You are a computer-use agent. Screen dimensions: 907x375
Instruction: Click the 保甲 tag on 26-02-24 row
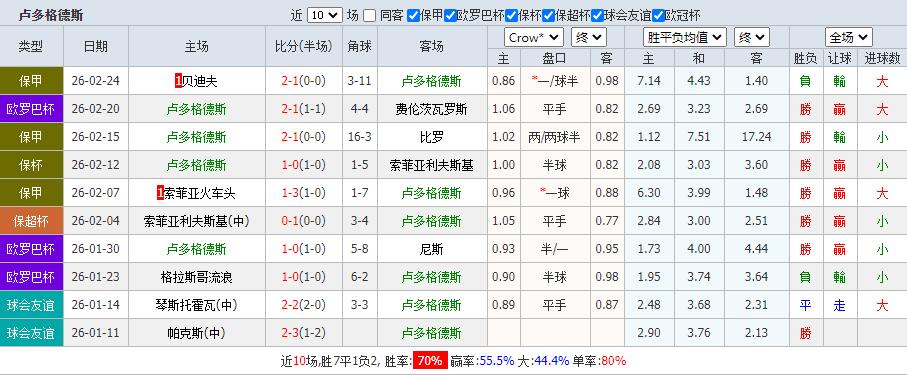point(31,81)
